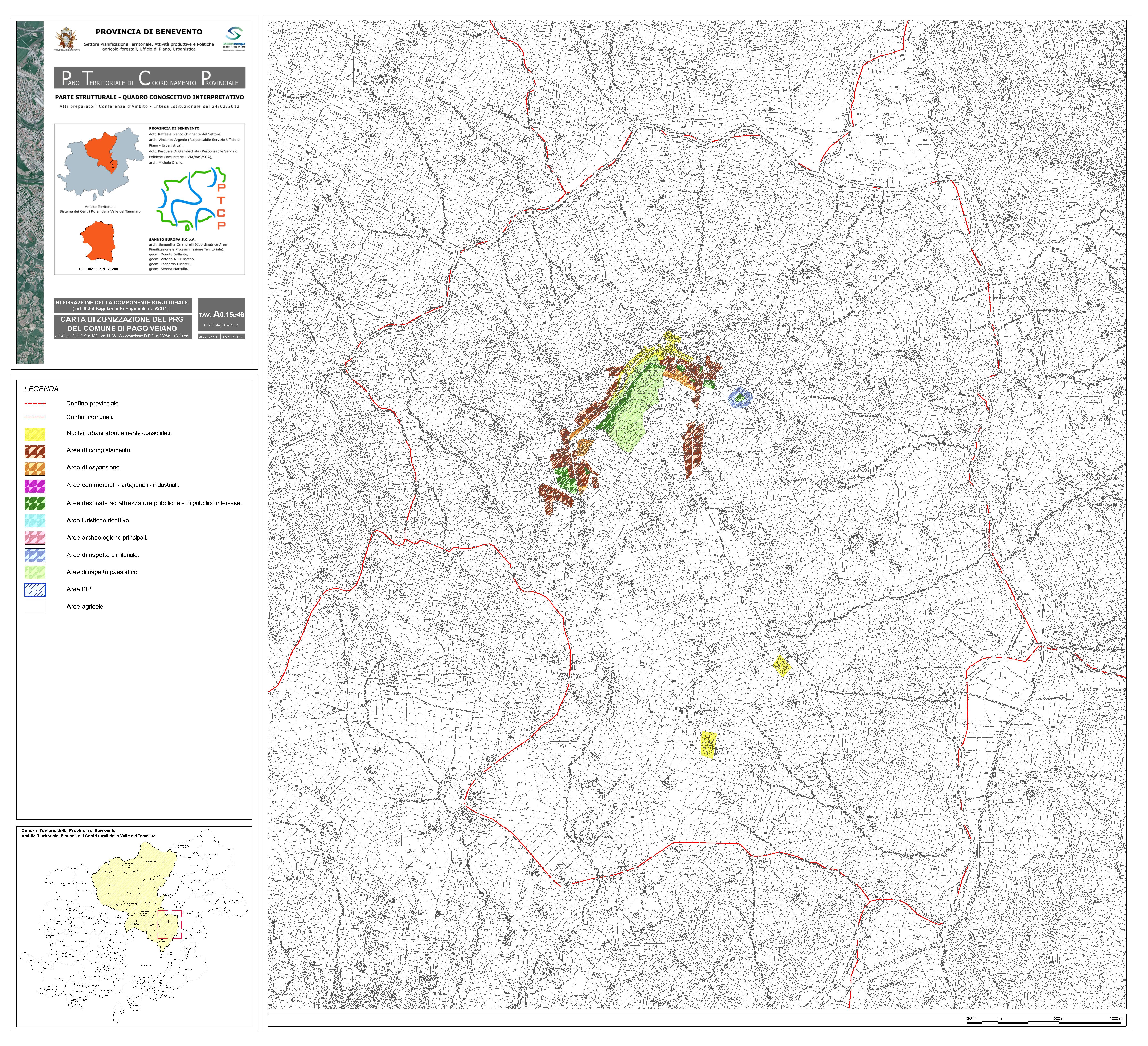
Task: Click the Piano Territoriale di Coordinamento Provinciale banner
Action: (x=150, y=78)
